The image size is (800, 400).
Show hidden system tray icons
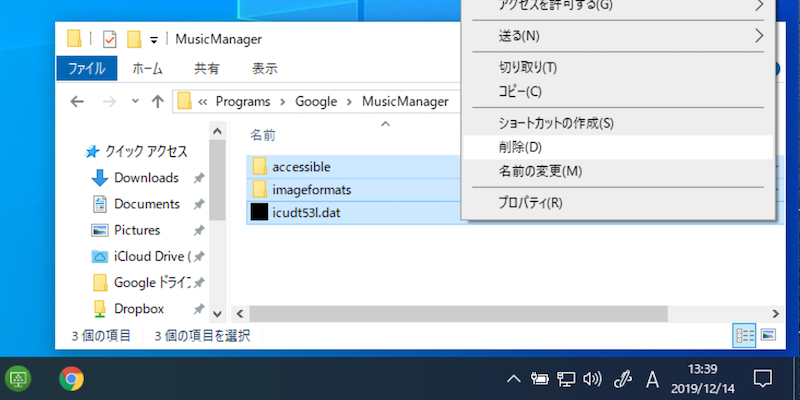[x=513, y=379]
